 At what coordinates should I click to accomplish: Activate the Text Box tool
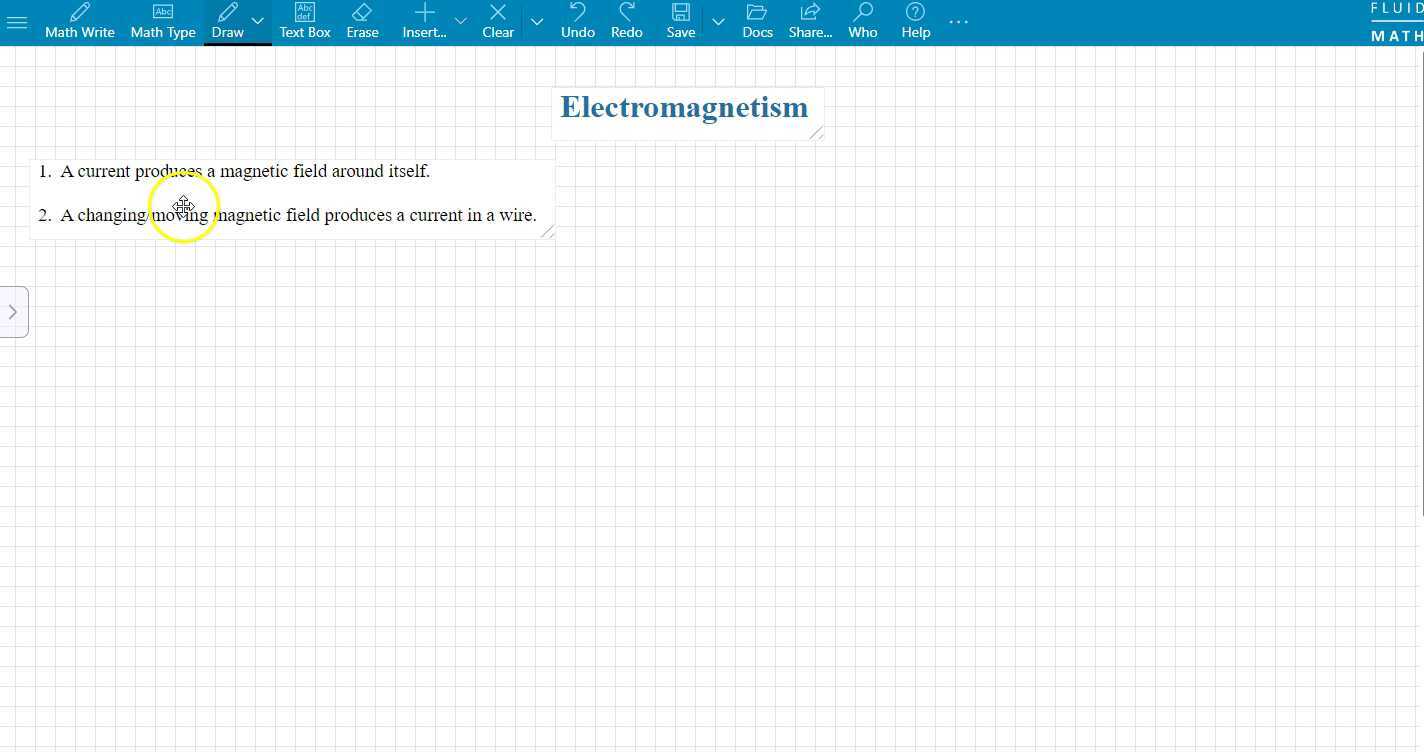[304, 21]
